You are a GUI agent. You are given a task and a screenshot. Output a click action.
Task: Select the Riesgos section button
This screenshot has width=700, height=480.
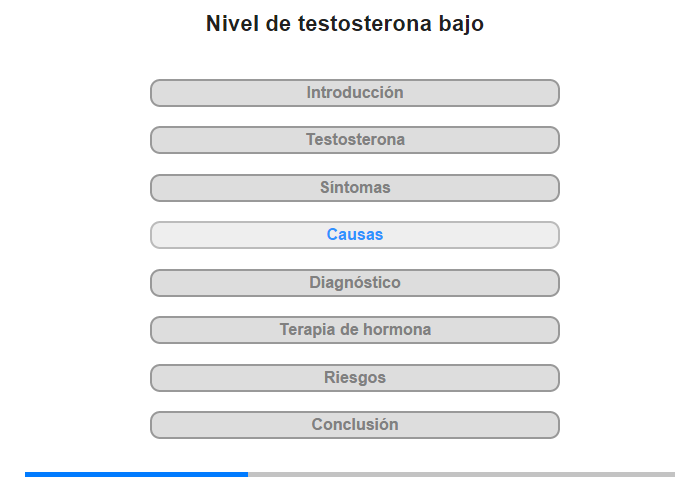(x=355, y=378)
